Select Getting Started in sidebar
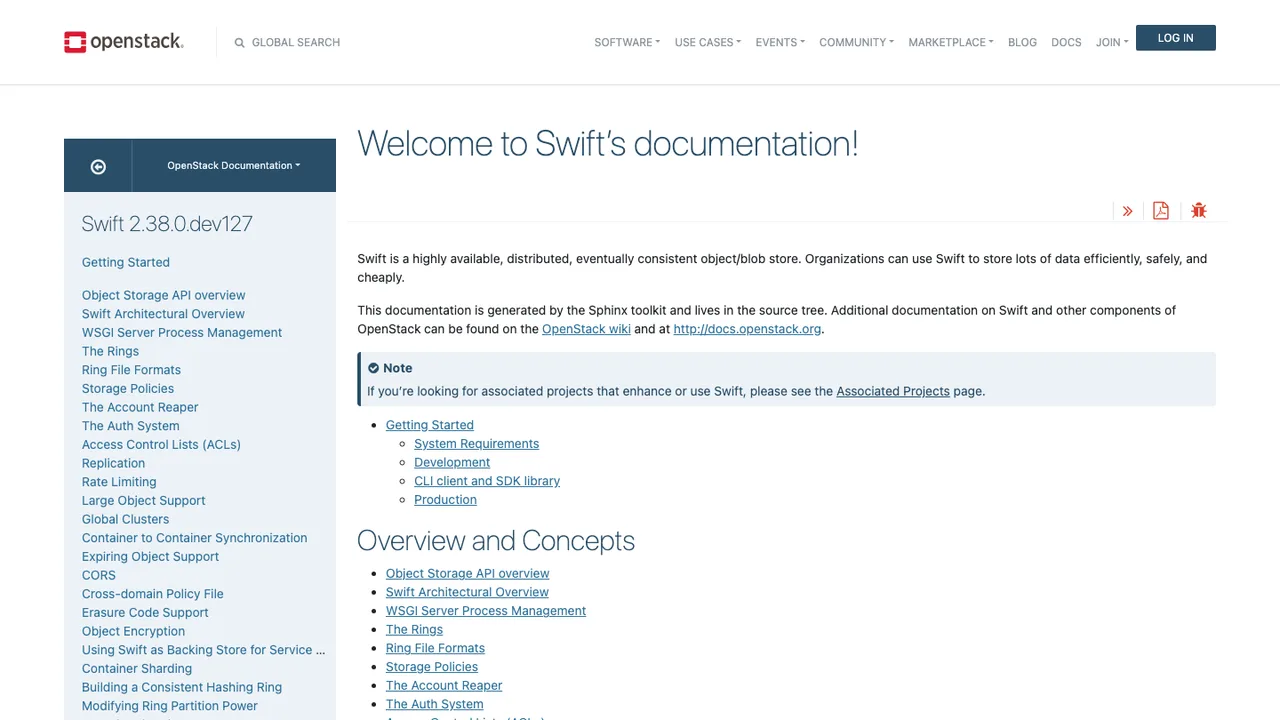 tap(126, 263)
